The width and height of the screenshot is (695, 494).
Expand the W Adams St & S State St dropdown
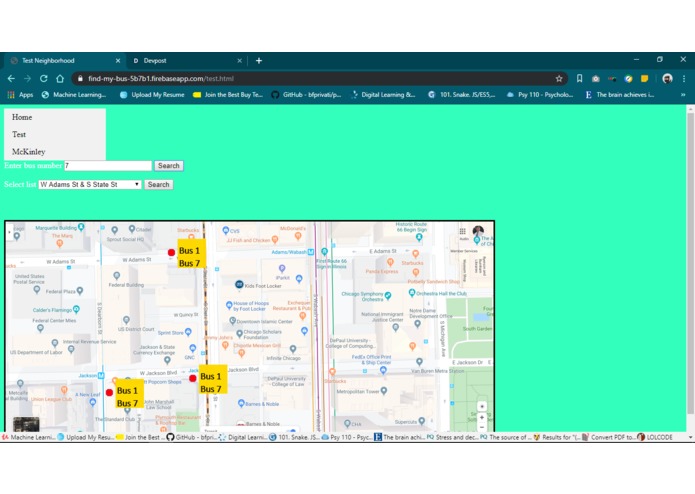tap(90, 184)
